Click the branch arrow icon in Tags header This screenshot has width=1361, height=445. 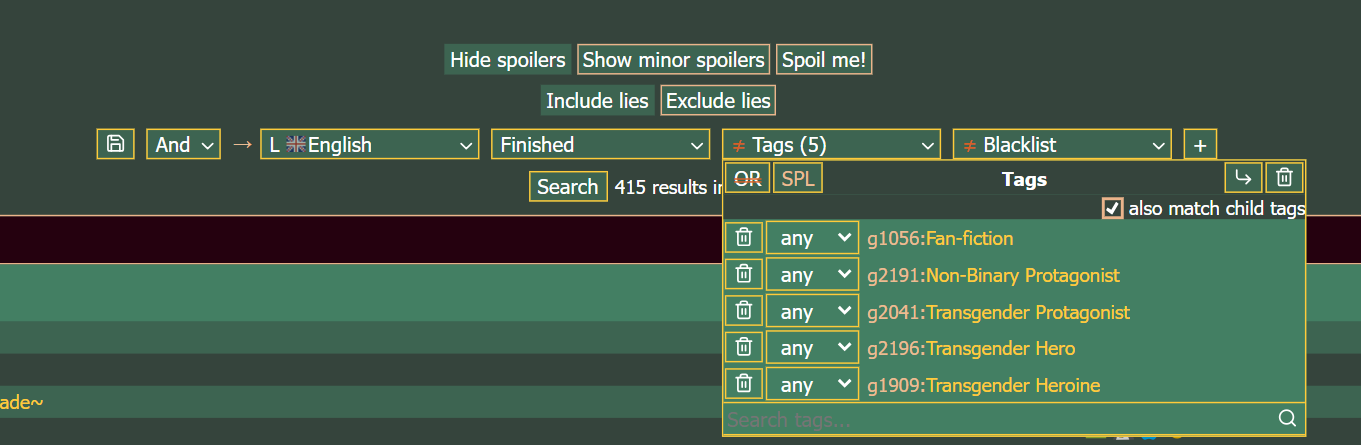1243,179
